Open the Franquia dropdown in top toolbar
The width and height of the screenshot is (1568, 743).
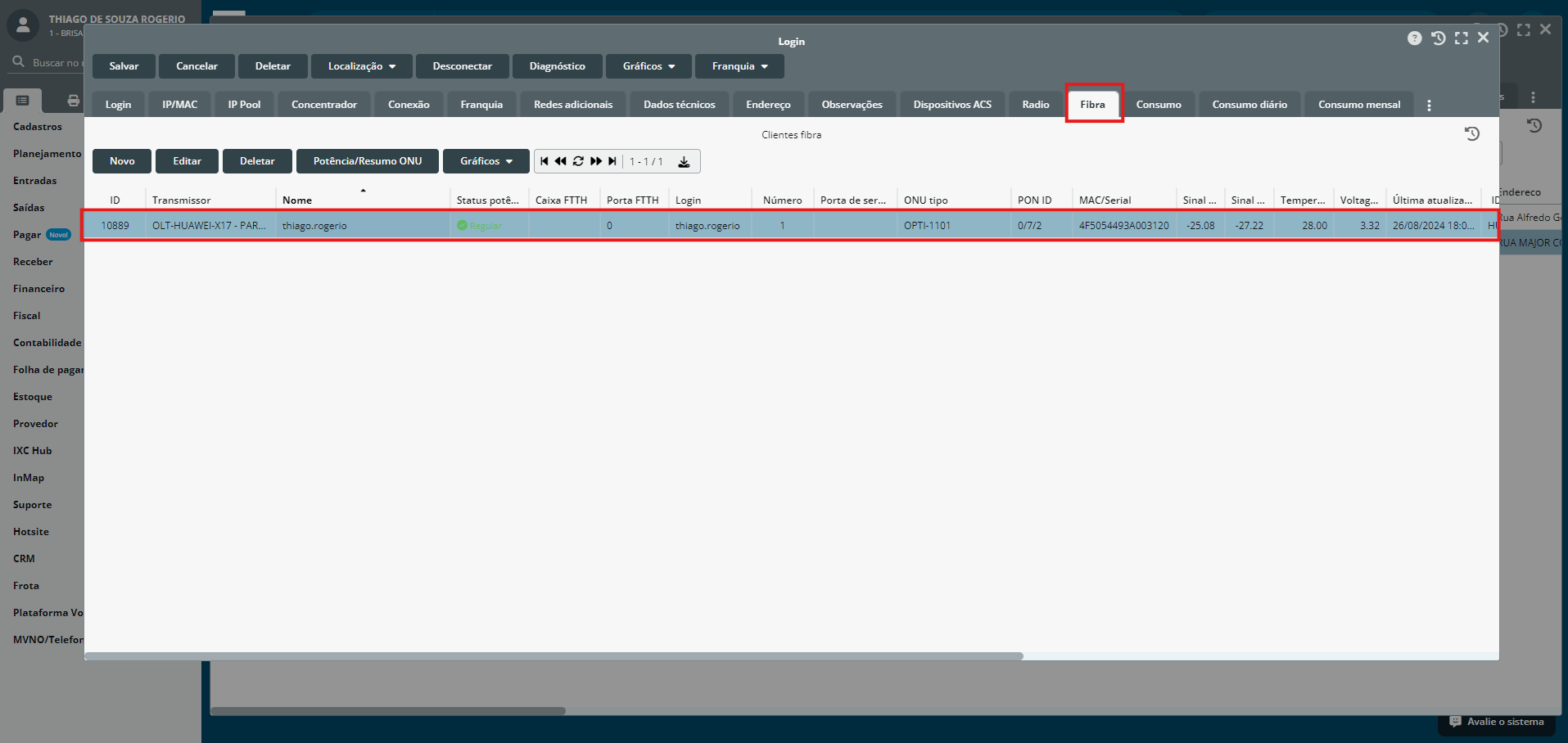739,66
